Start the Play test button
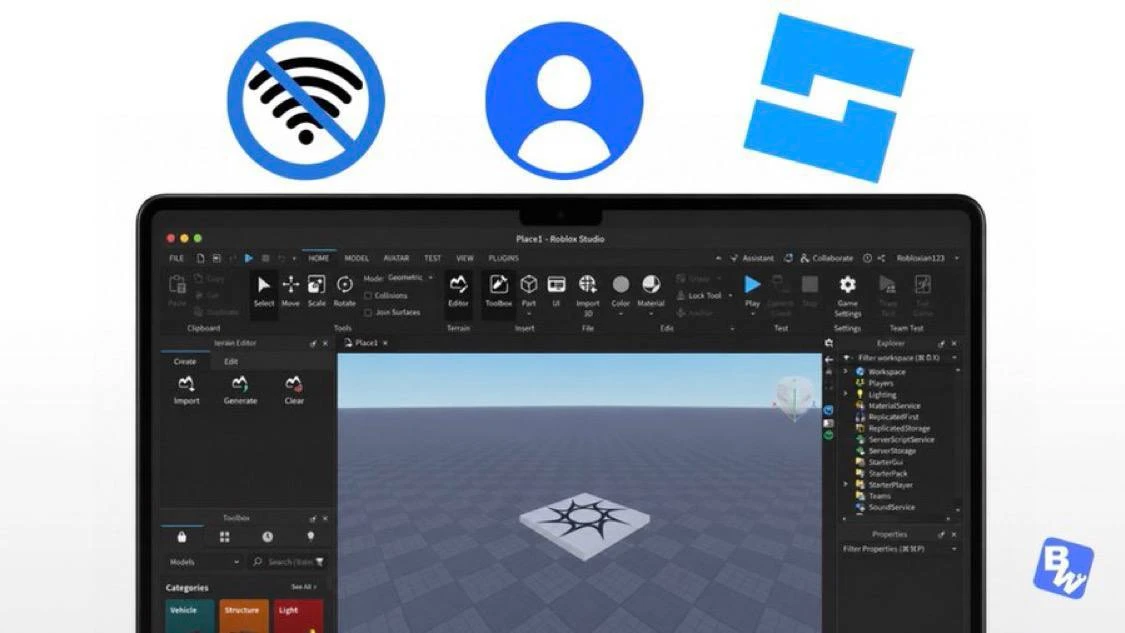Screen dimensions: 1125x633 click(x=752, y=291)
